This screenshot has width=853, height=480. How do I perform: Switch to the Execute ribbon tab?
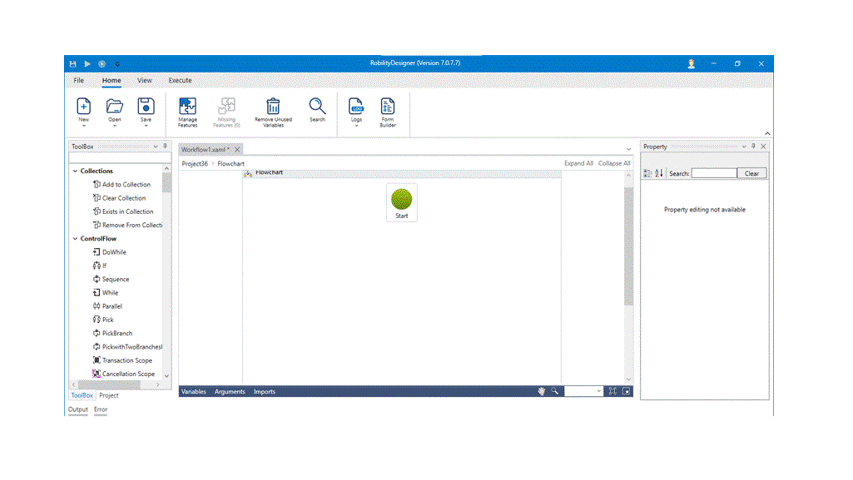[x=180, y=80]
